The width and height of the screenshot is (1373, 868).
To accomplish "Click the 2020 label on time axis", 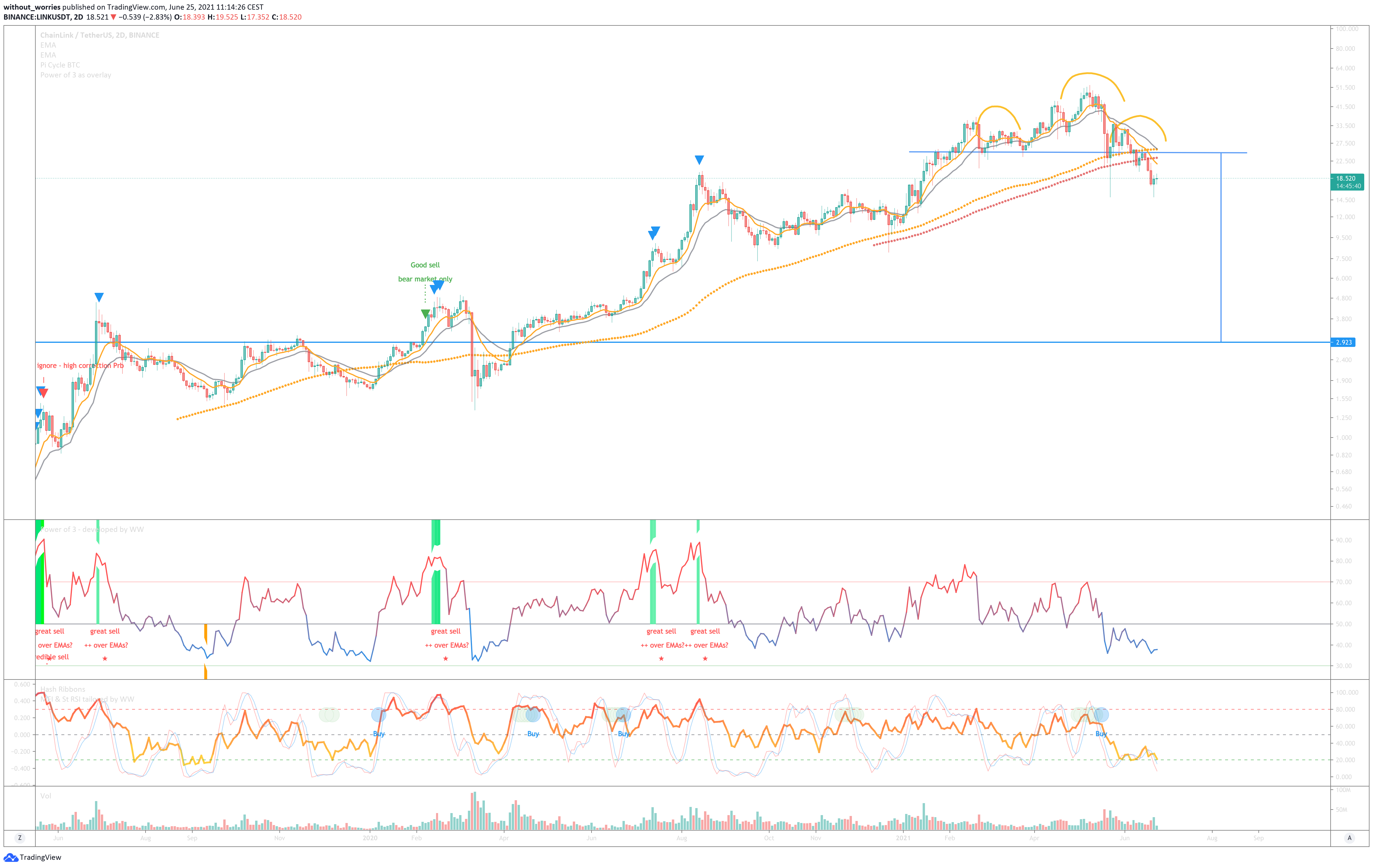I will point(370,838).
